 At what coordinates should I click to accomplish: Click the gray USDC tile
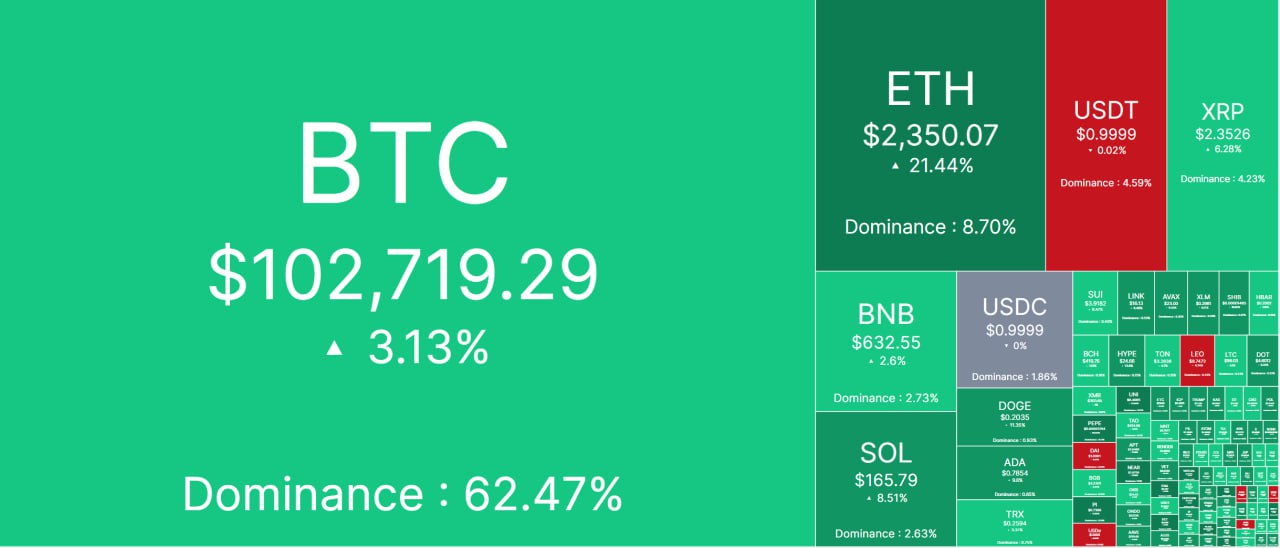point(1014,329)
